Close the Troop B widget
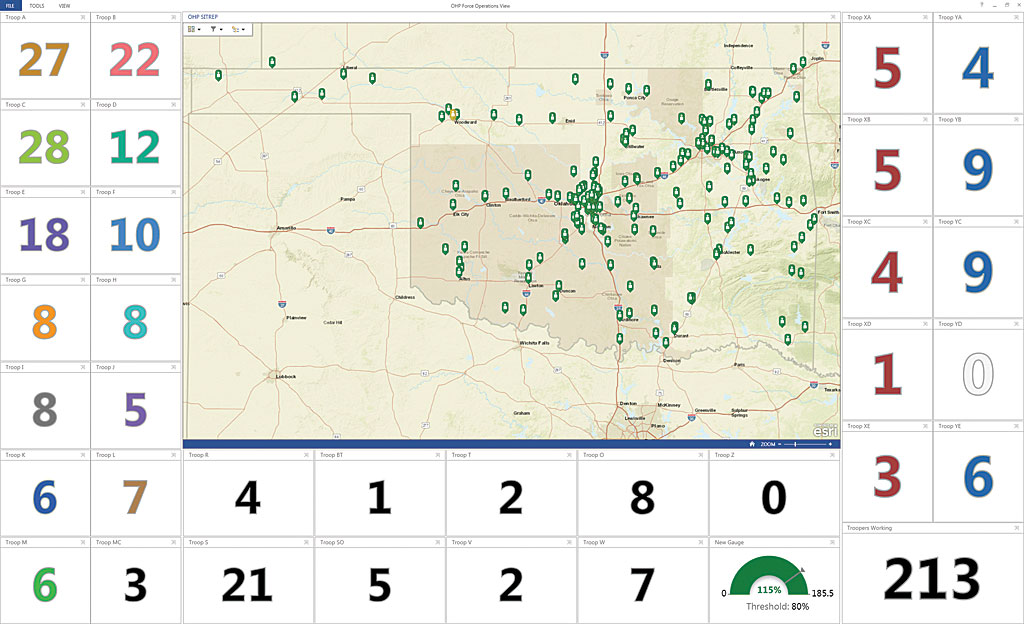The height and width of the screenshot is (624, 1024). [x=174, y=18]
